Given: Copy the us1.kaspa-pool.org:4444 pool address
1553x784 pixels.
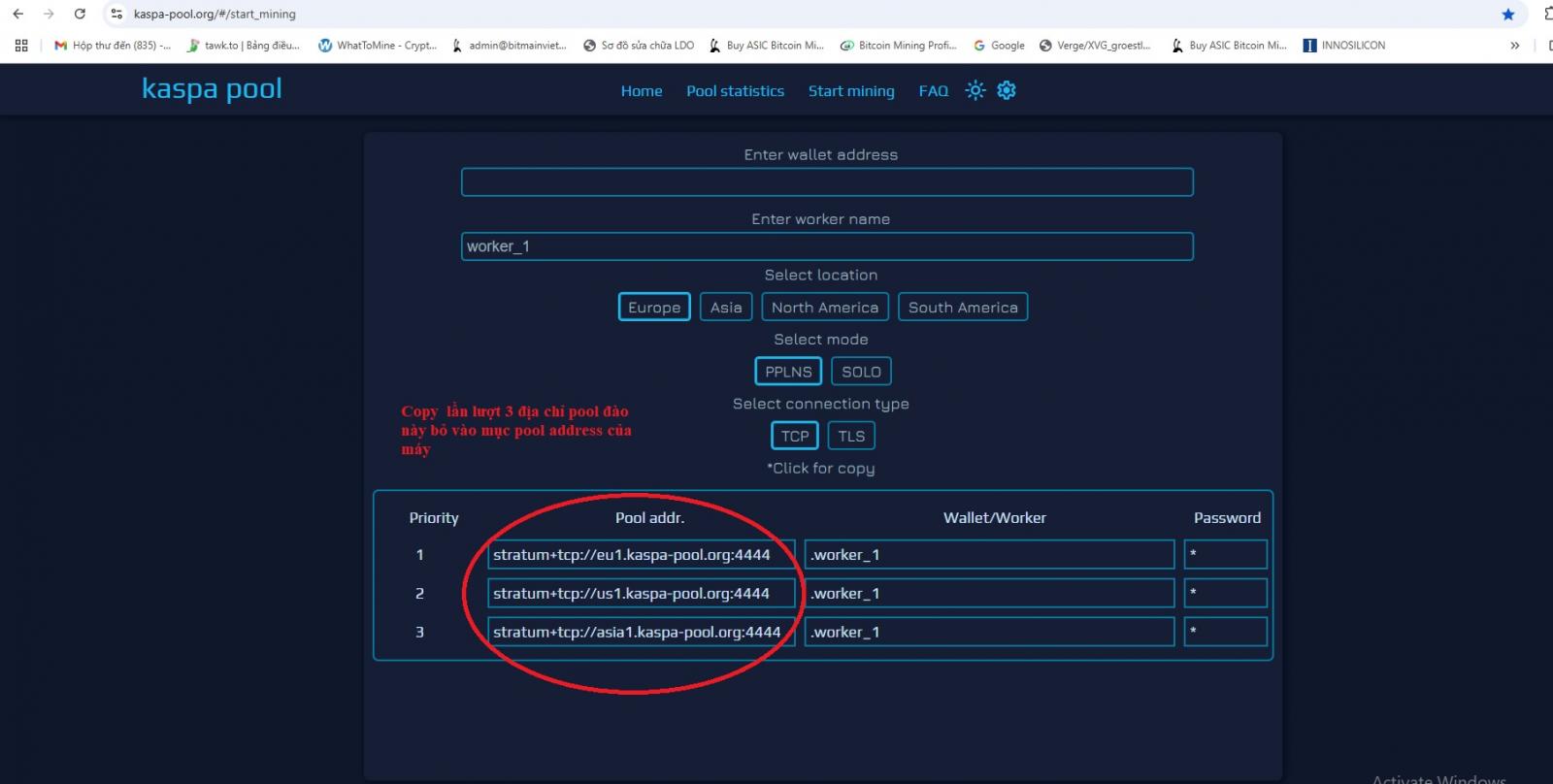Looking at the screenshot, I should click(x=642, y=594).
